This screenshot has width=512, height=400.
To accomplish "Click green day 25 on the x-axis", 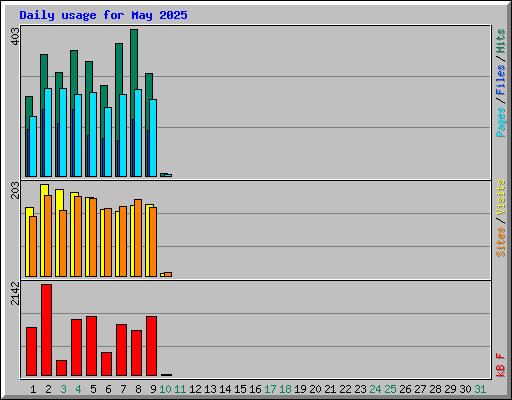I will [390, 389].
